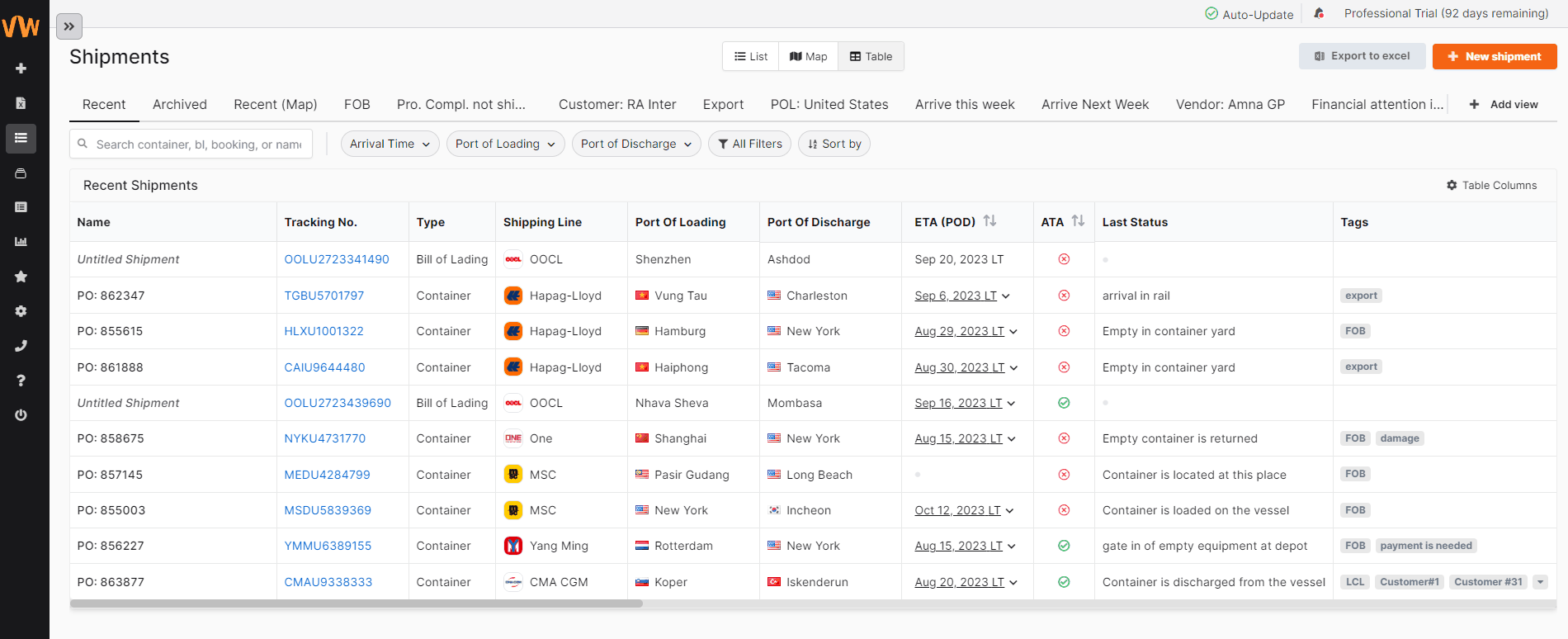This screenshot has width=1568, height=639.
Task: Expand sidebar with double-chevron button
Action: [x=69, y=26]
